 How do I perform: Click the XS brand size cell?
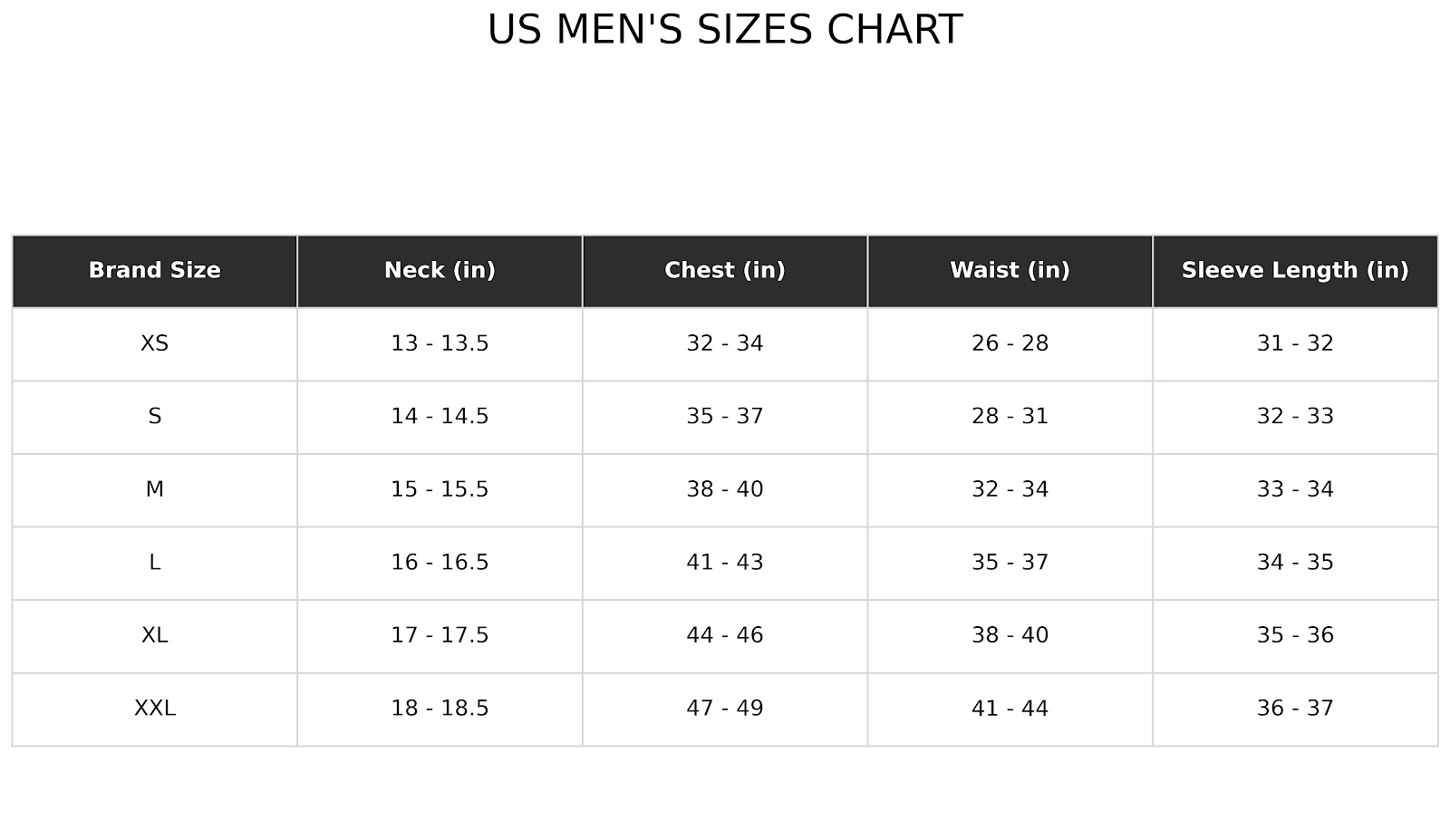[x=154, y=343]
